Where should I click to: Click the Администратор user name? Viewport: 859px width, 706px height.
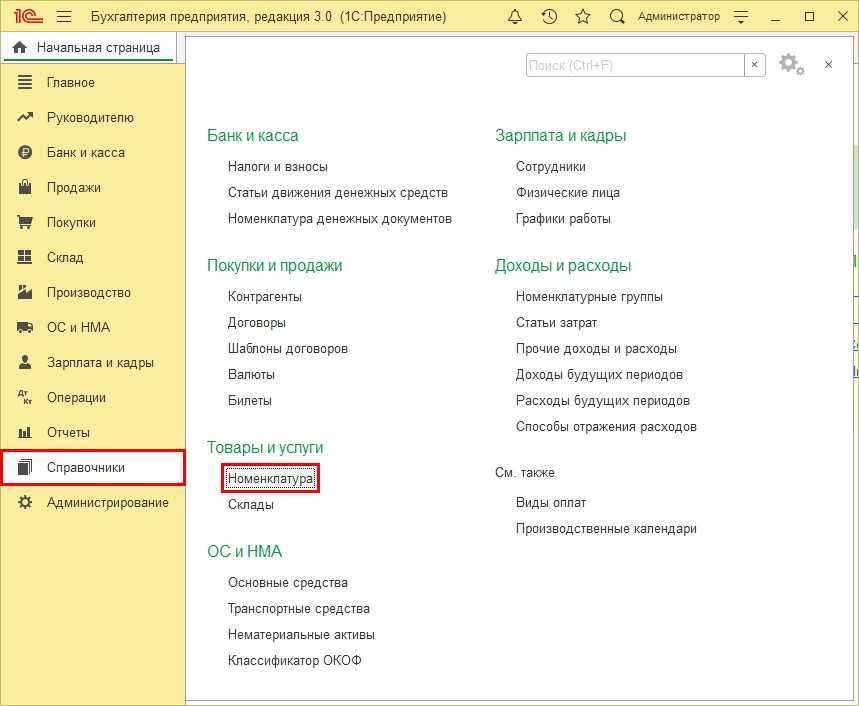[x=678, y=17]
